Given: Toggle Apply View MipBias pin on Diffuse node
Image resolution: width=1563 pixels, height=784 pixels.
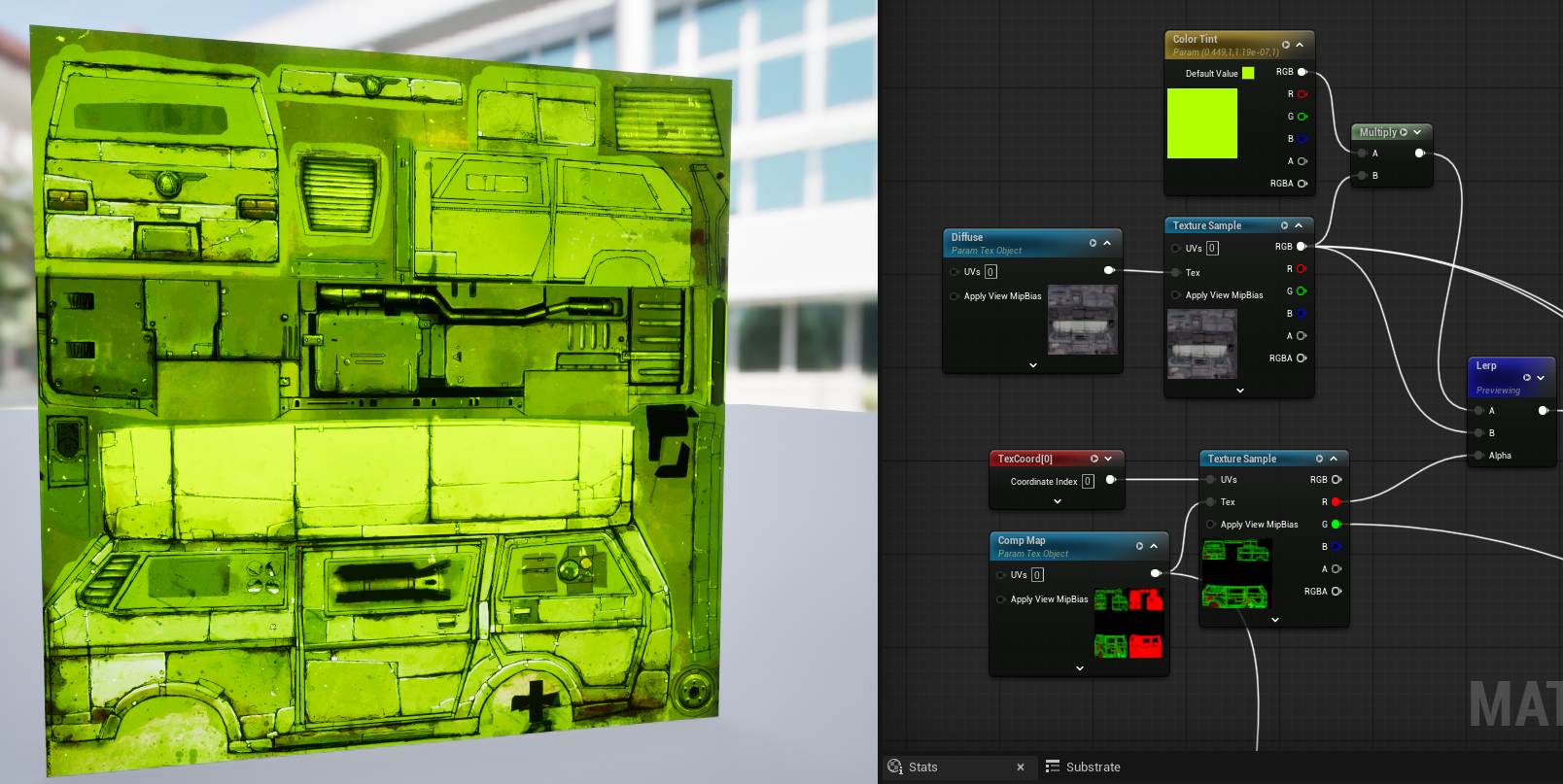Looking at the screenshot, I should [955, 296].
